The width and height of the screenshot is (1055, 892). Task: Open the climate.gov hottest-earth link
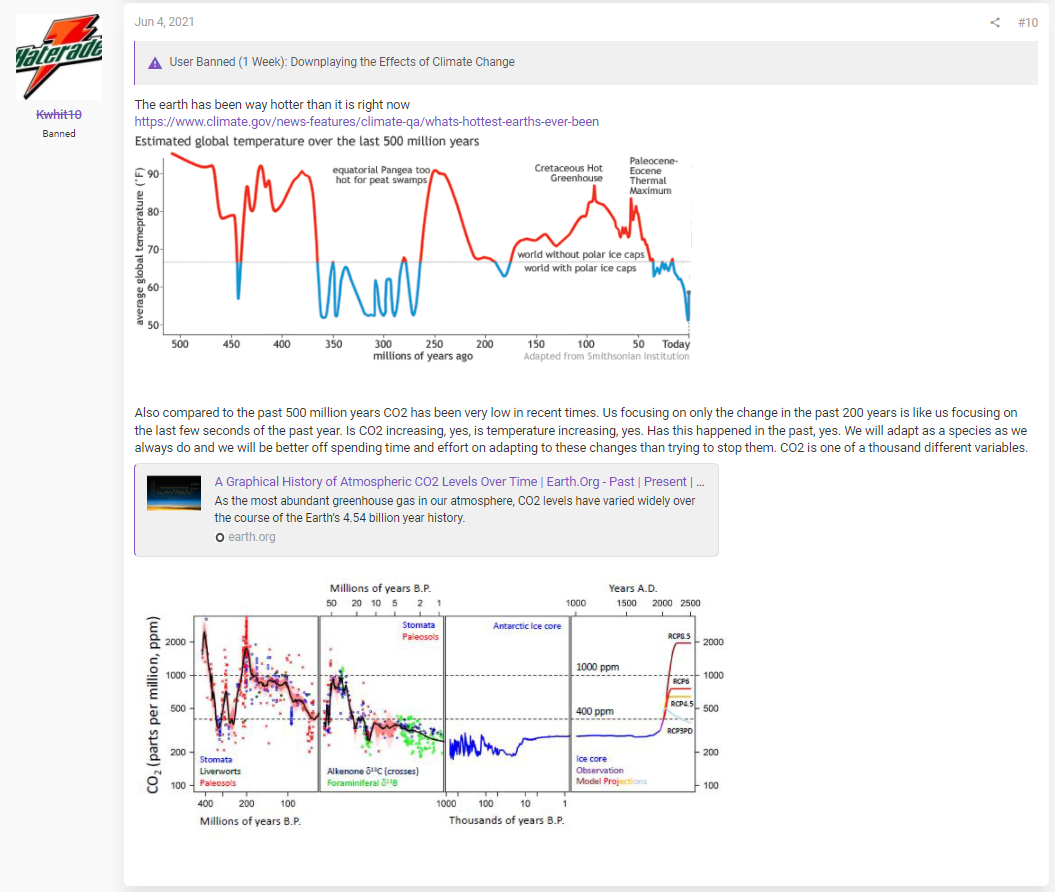pyautogui.click(x=367, y=122)
